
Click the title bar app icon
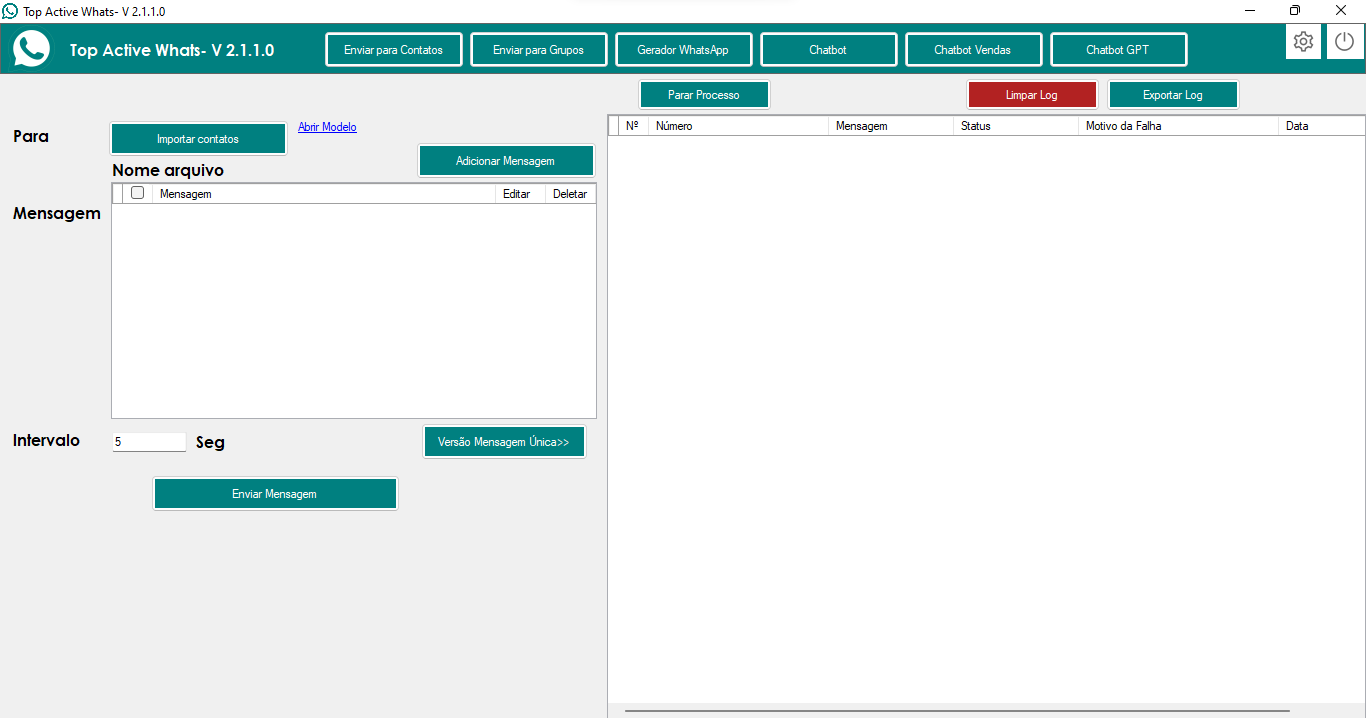[10, 11]
